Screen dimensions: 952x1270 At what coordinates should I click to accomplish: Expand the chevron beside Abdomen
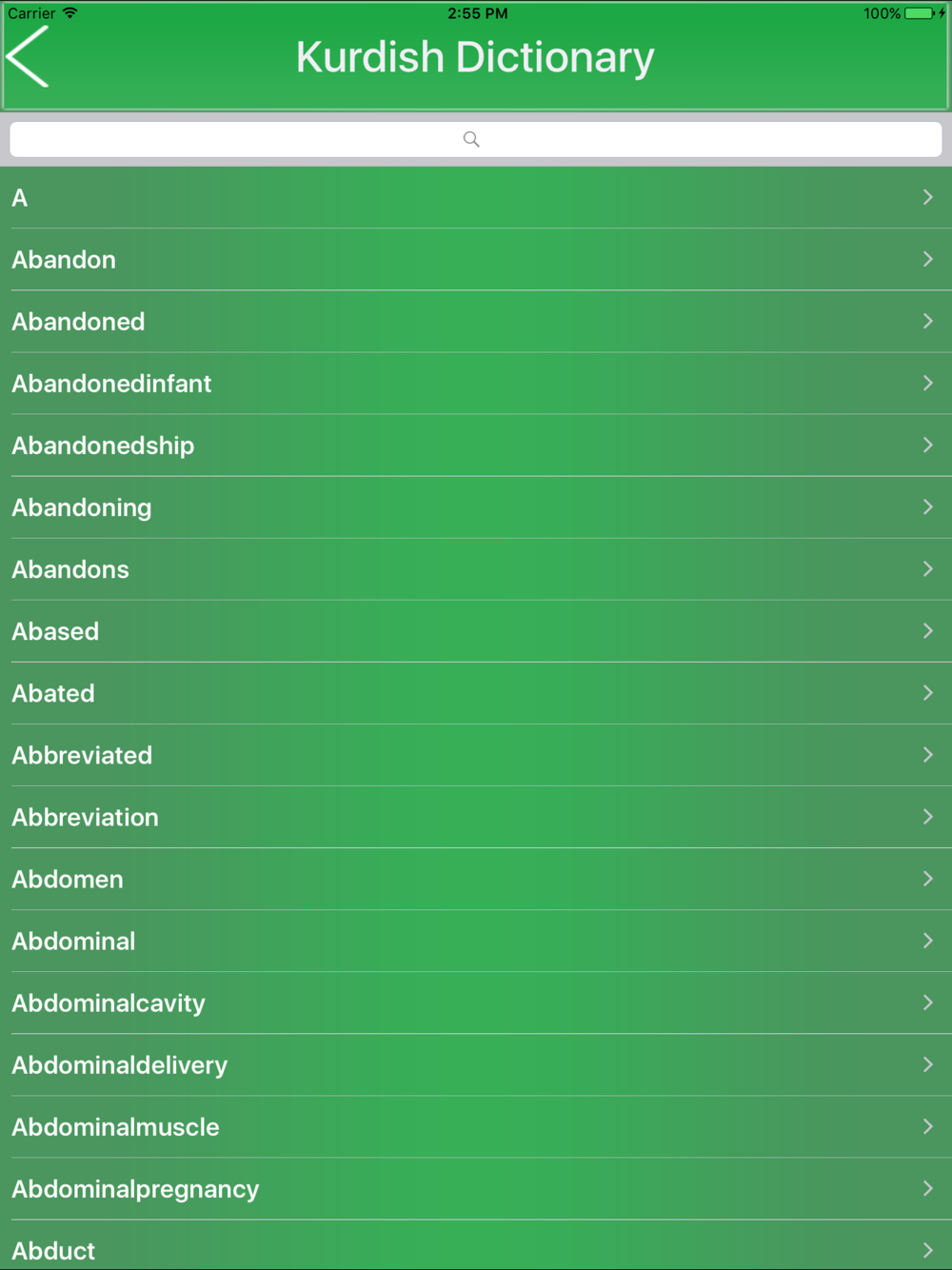pyautogui.click(x=928, y=879)
